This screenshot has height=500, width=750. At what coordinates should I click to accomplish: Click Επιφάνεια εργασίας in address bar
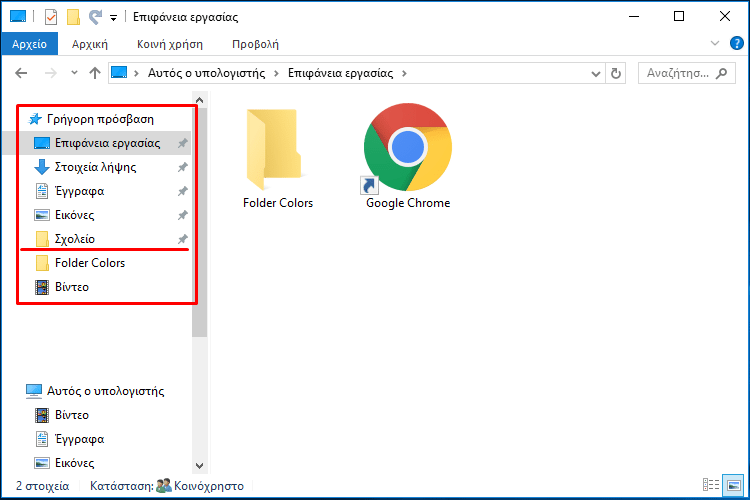341,73
